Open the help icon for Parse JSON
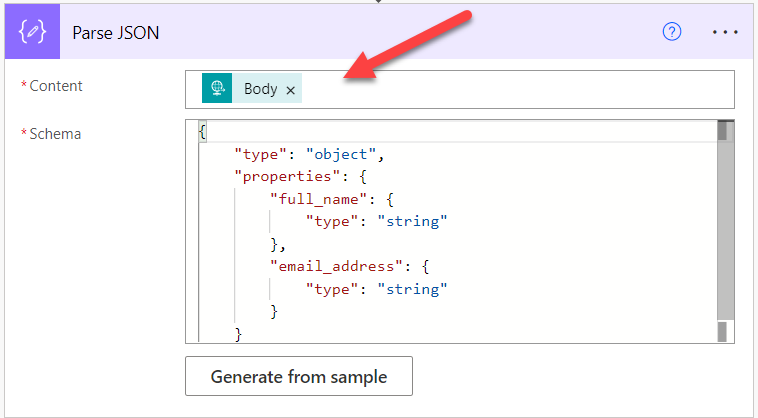 point(672,32)
